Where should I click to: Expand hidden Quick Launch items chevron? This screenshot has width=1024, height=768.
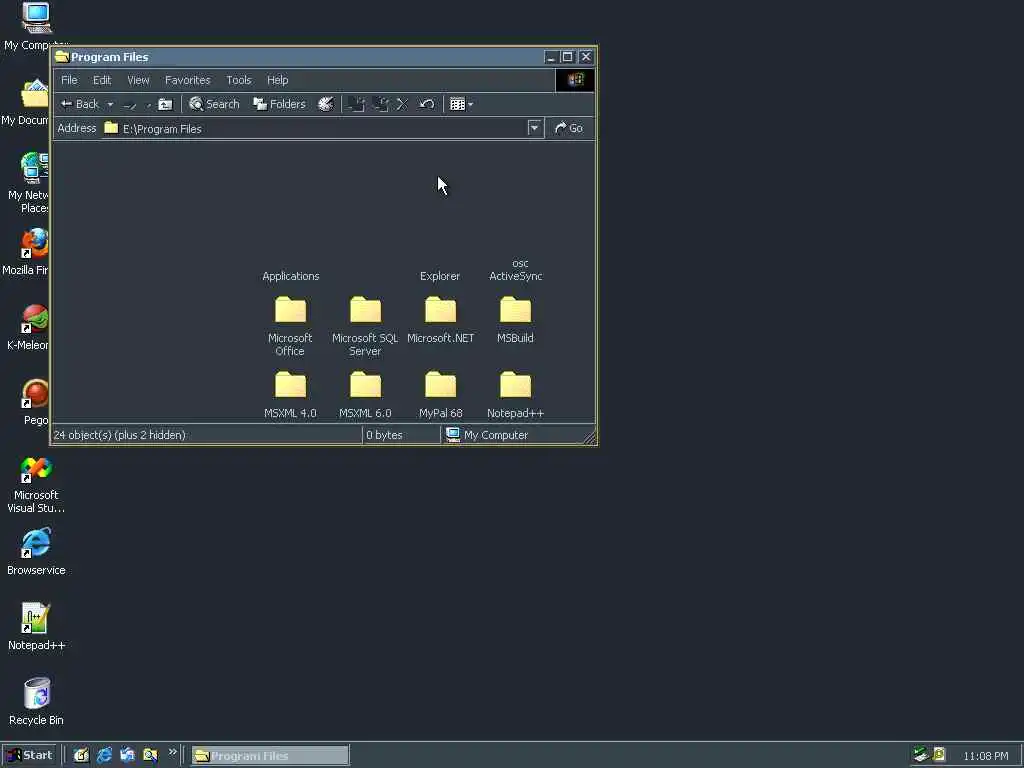172,752
